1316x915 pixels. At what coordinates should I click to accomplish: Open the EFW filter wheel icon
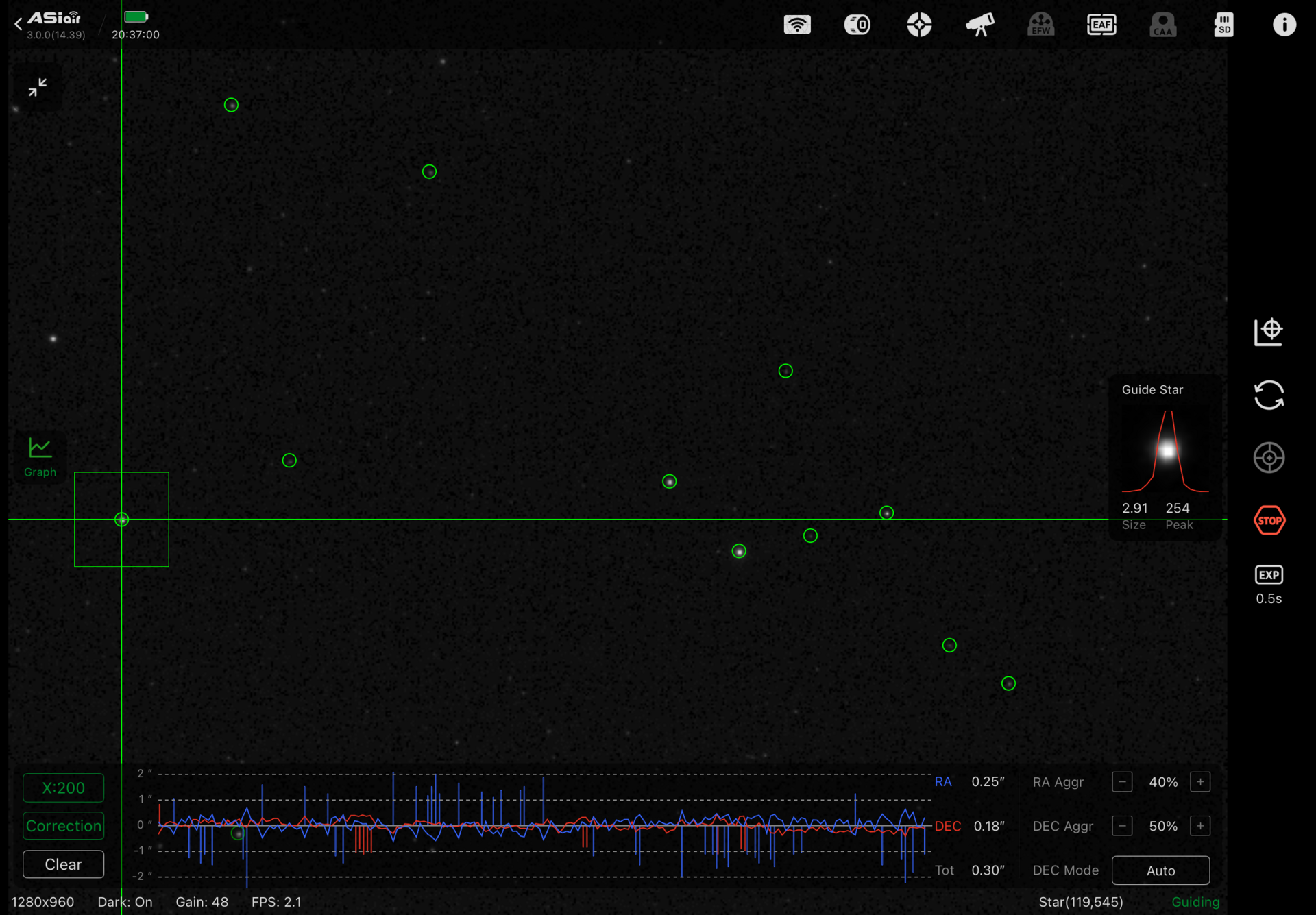click(1040, 25)
